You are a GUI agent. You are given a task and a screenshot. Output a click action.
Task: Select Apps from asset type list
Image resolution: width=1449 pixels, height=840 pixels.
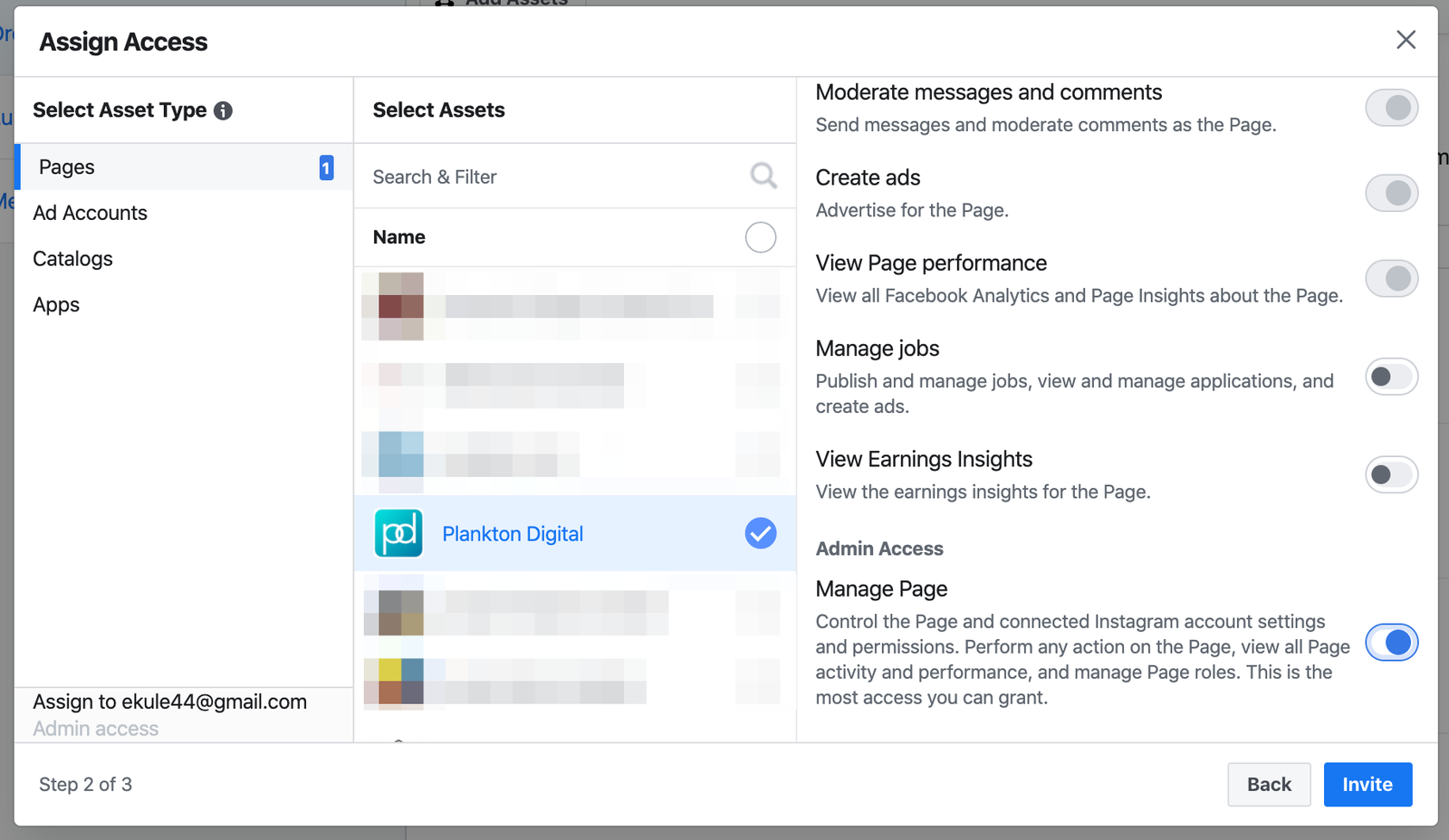(56, 305)
